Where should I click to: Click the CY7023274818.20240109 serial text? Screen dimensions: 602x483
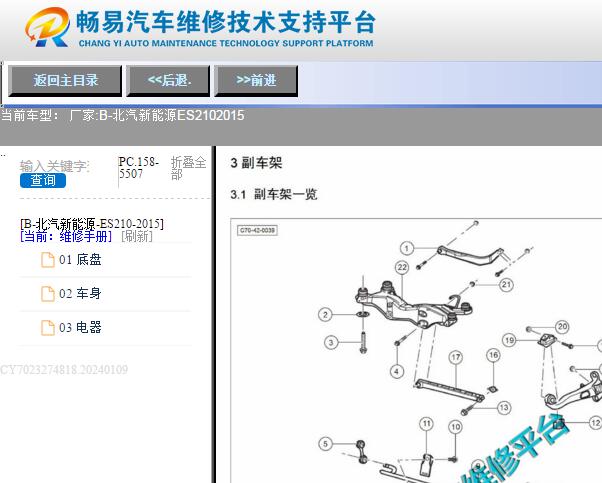[x=64, y=370]
